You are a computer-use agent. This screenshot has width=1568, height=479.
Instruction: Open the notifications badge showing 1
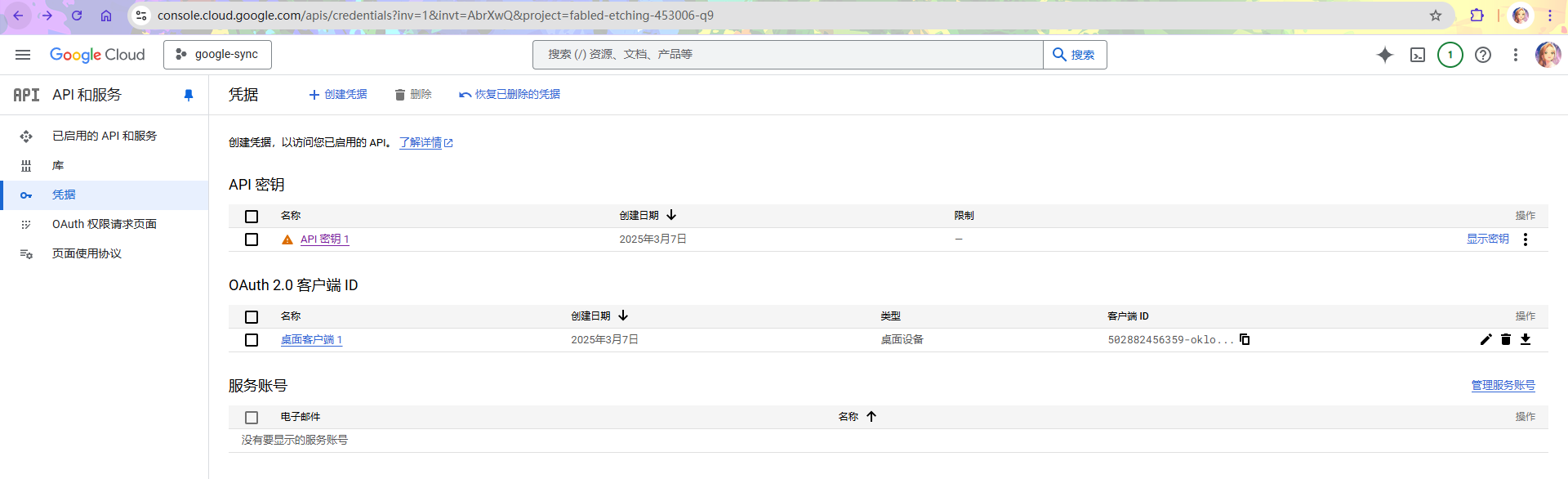pyautogui.click(x=1450, y=55)
